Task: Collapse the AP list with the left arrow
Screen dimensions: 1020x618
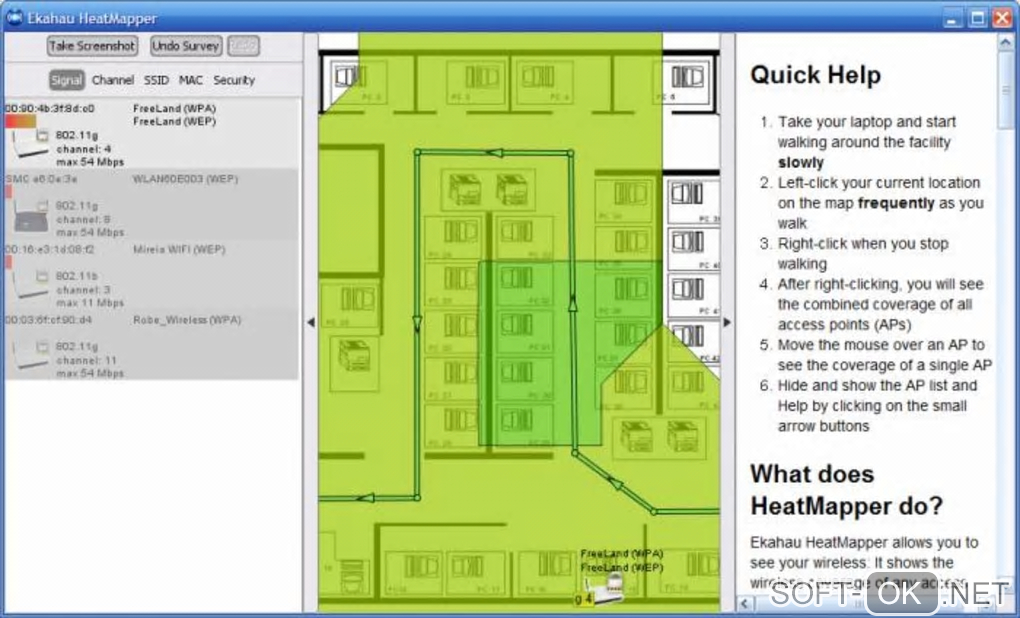Action: (x=311, y=322)
